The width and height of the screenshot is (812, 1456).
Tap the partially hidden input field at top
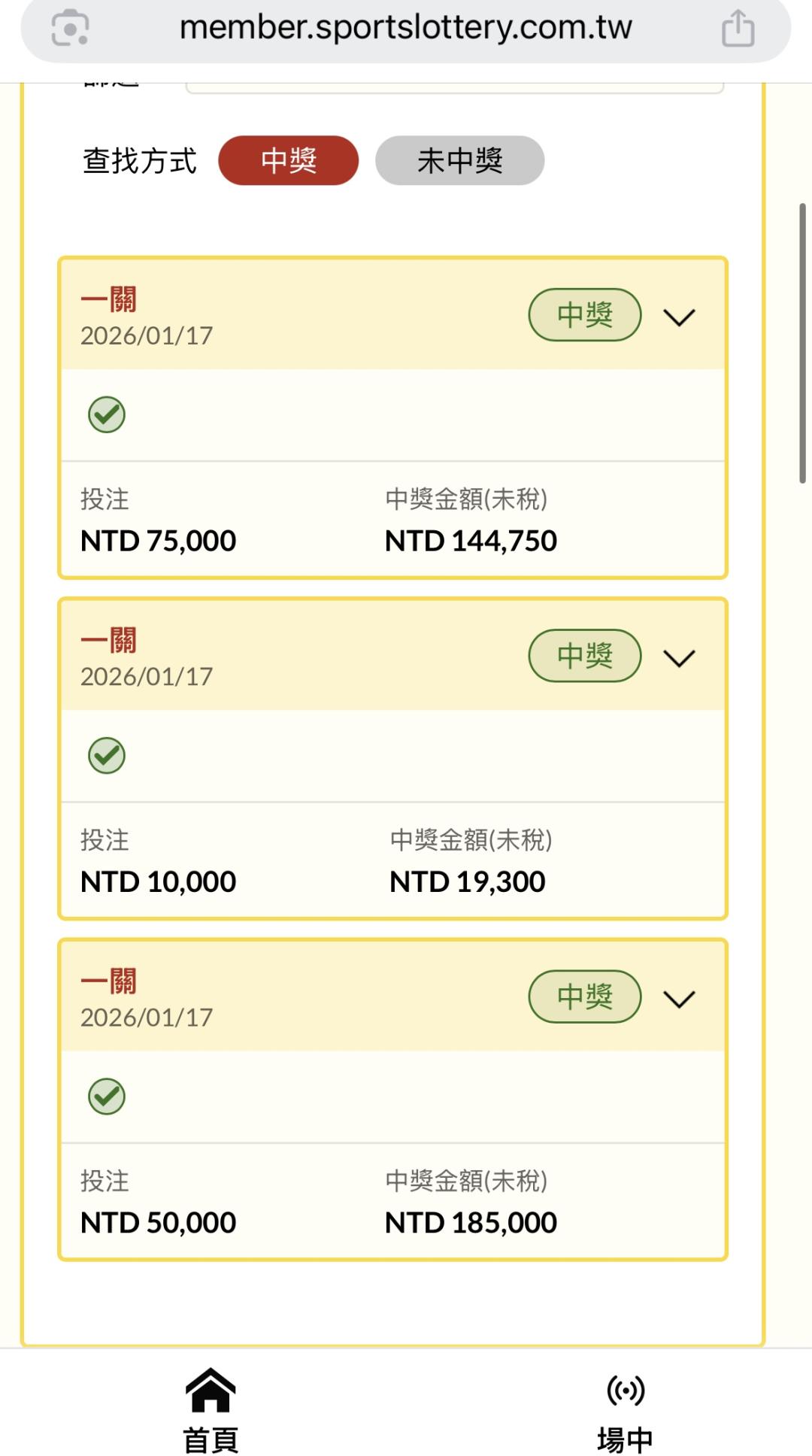point(454,87)
